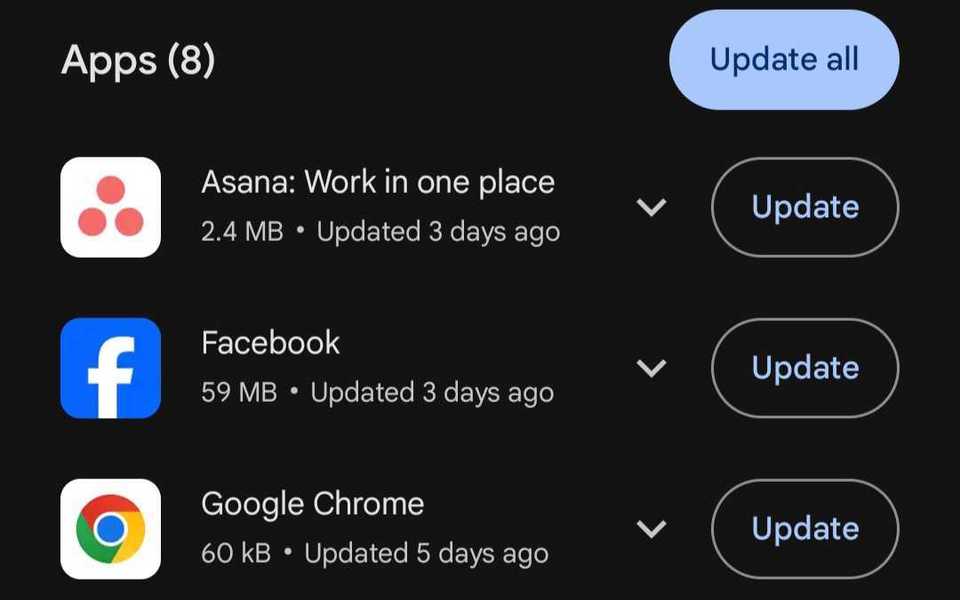Update the Google Chrome app
This screenshot has width=960, height=600.
805,529
